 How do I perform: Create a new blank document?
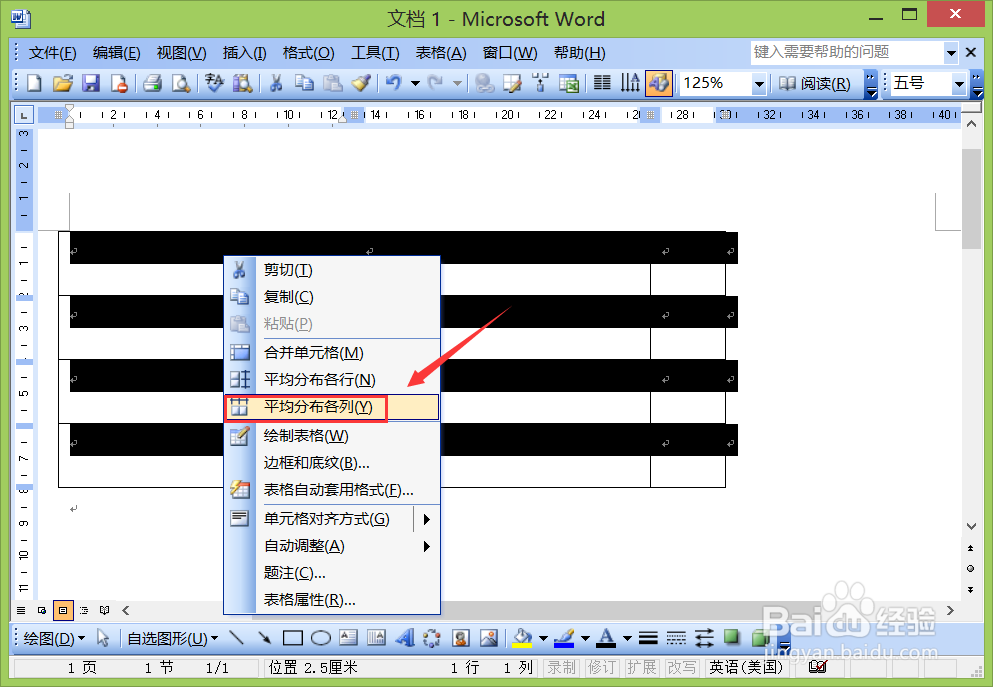34,84
